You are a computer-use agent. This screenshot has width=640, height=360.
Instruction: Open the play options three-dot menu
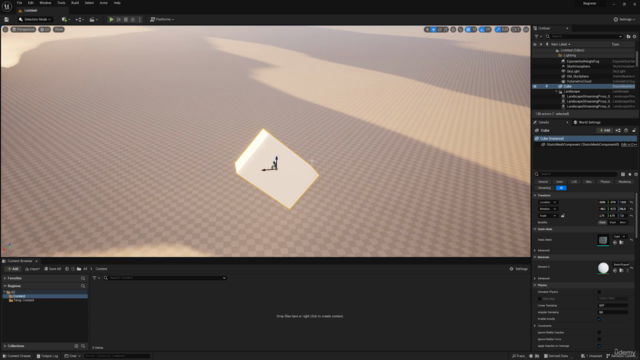point(140,19)
